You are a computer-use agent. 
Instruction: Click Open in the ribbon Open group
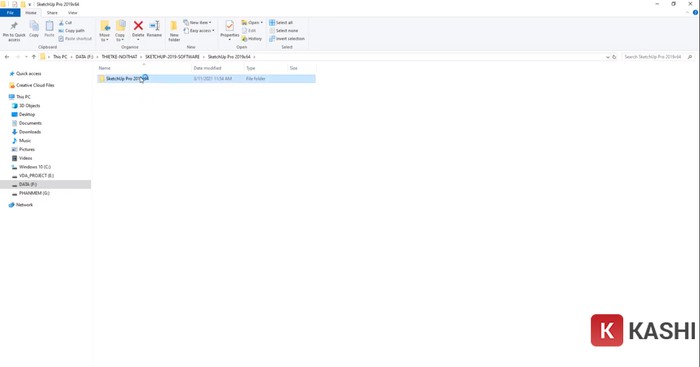[252, 23]
